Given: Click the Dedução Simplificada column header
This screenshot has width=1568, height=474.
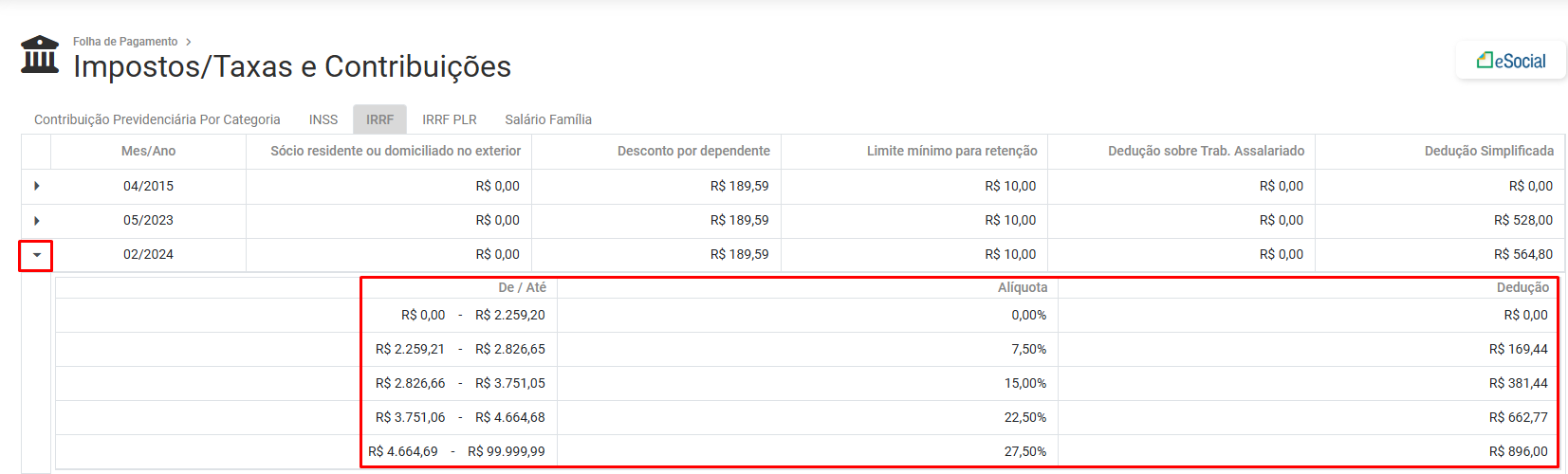Looking at the screenshot, I should coord(1488,151).
